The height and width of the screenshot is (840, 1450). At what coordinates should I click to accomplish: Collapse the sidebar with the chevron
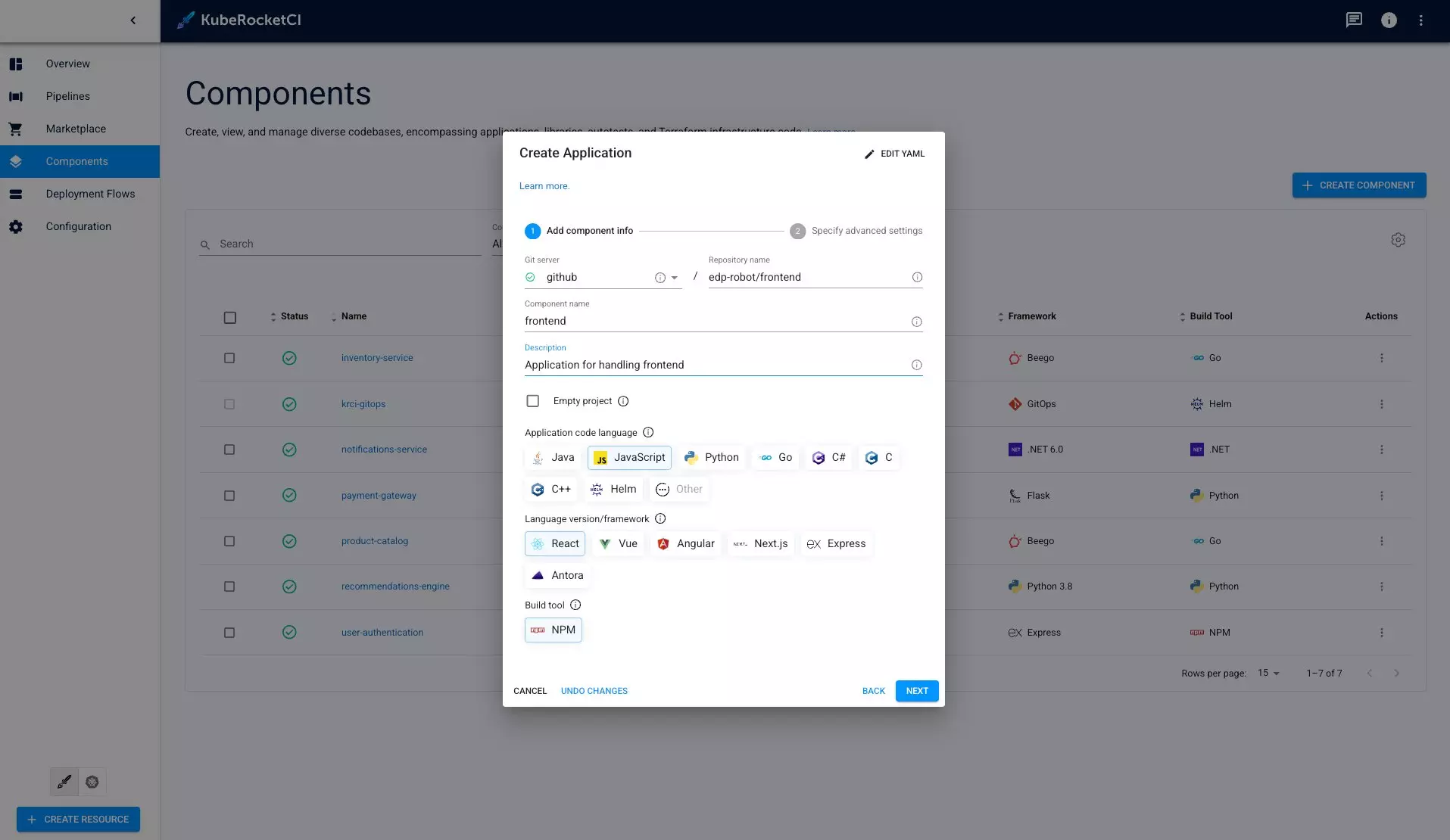(133, 20)
